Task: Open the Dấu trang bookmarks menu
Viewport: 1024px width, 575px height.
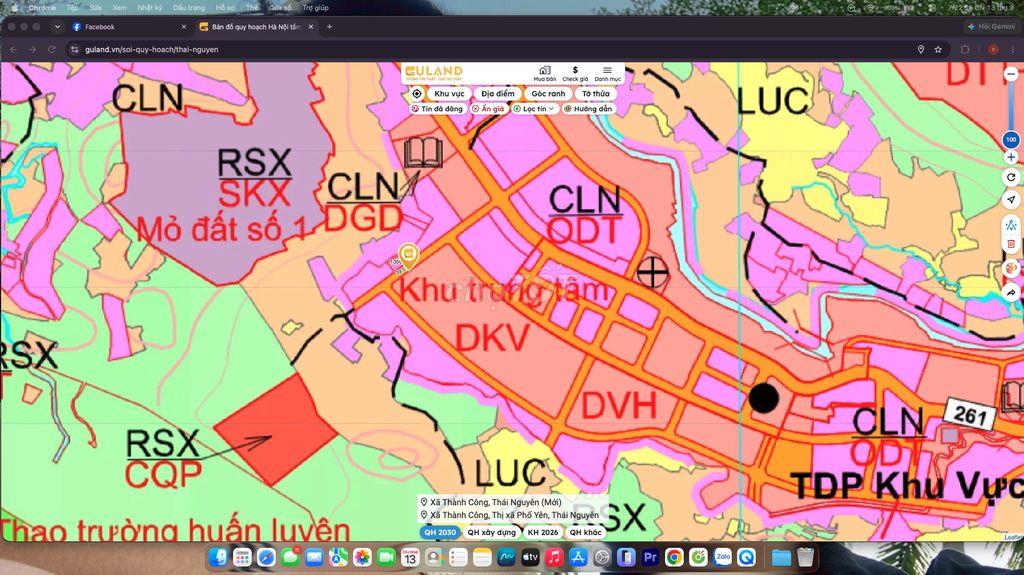Action: 189,8
